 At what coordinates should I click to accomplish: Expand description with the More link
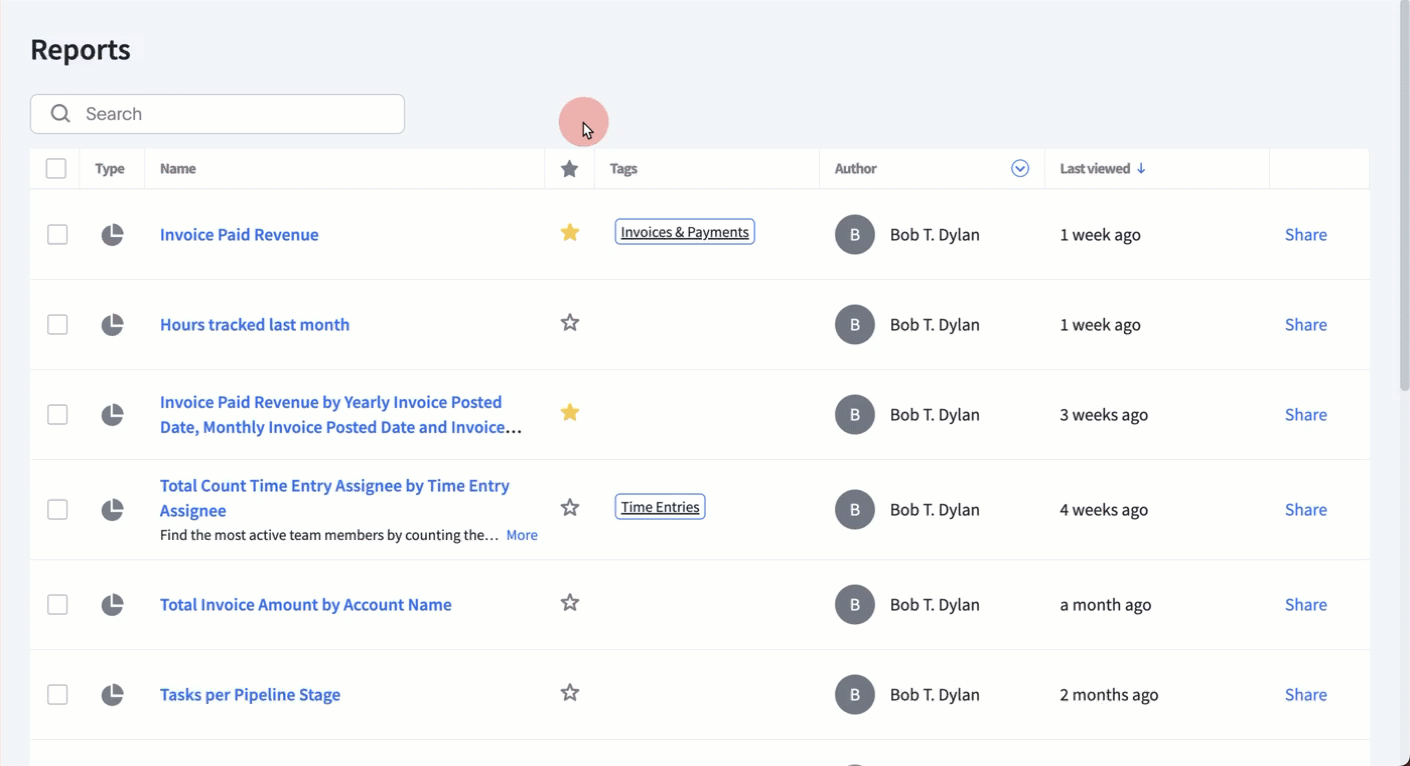521,536
